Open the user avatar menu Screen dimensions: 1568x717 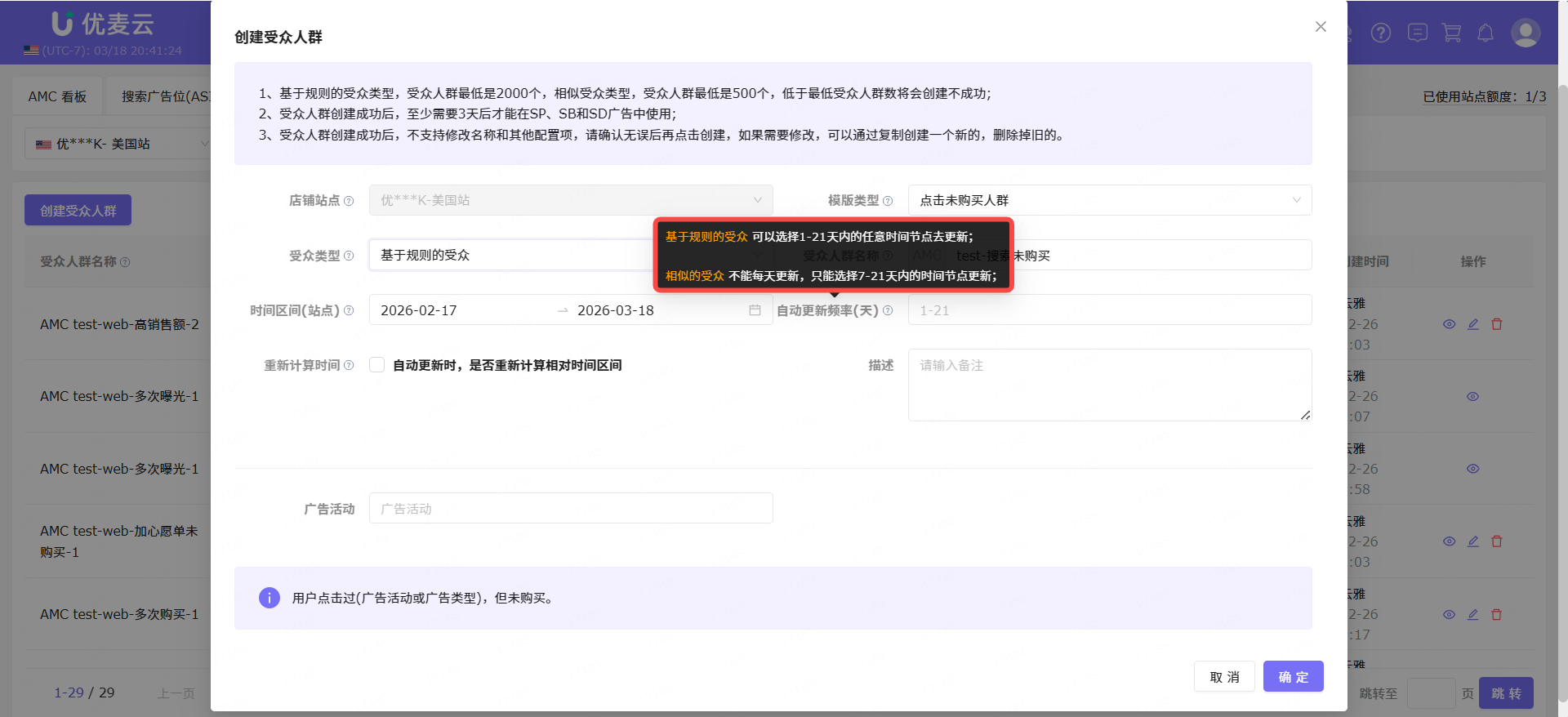click(x=1526, y=33)
